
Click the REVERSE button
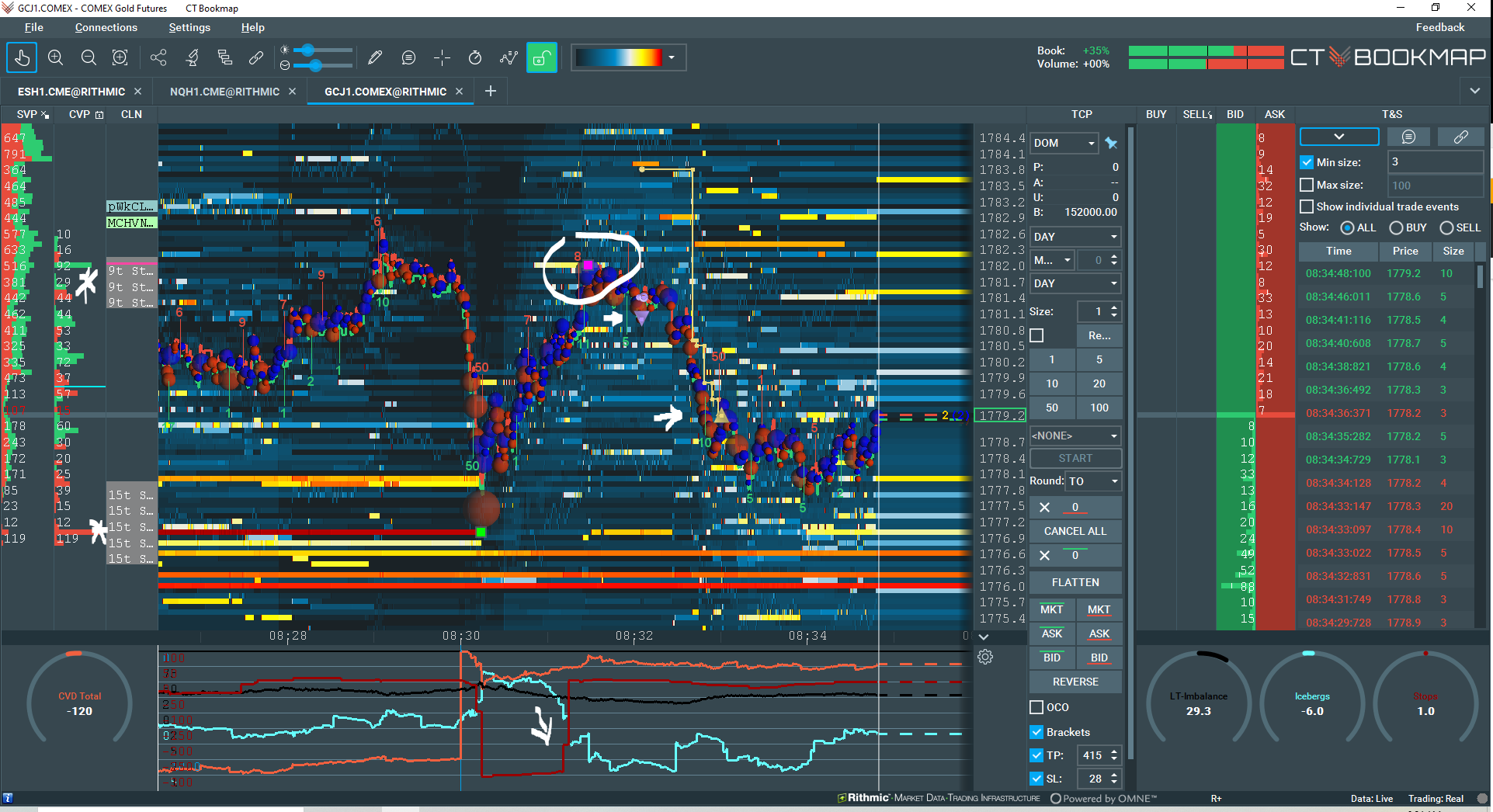(x=1075, y=682)
